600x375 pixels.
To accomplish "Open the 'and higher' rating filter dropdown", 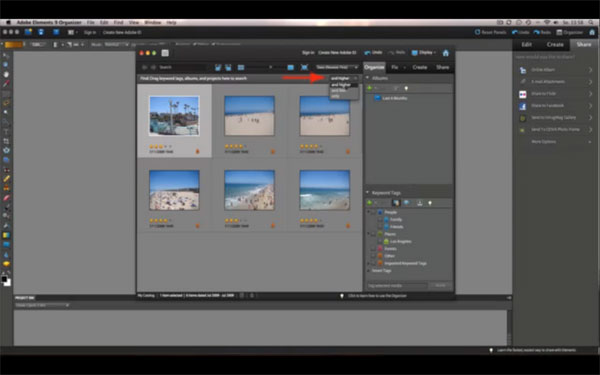I will coord(344,78).
